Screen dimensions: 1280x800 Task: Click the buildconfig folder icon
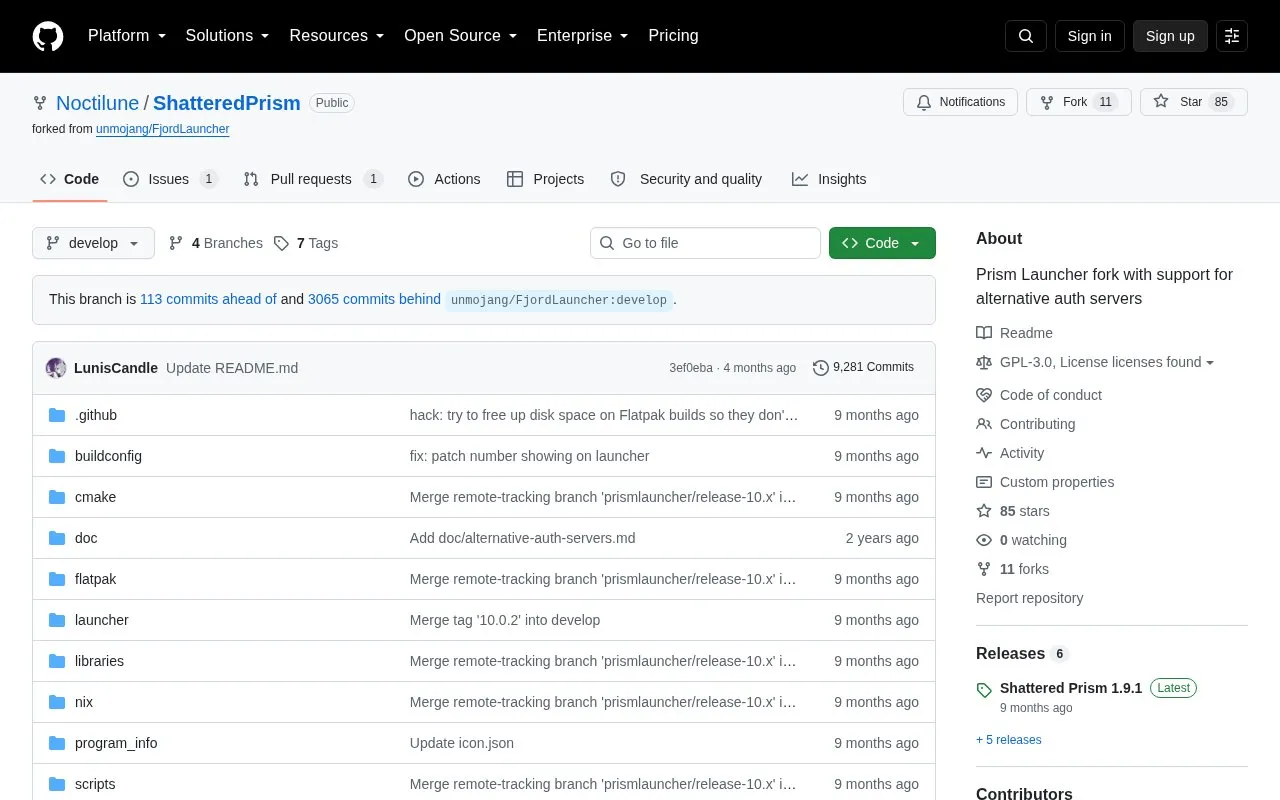57,456
